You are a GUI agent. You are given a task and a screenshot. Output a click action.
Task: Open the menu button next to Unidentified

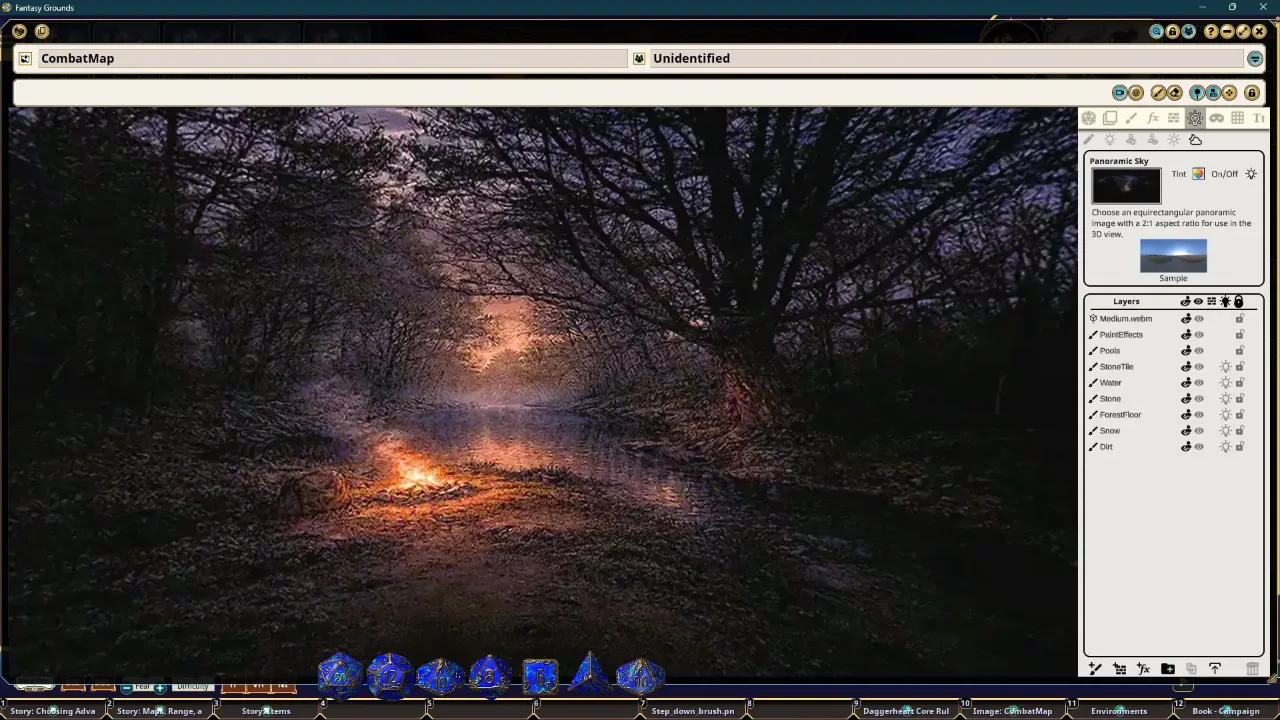pyautogui.click(x=1255, y=59)
